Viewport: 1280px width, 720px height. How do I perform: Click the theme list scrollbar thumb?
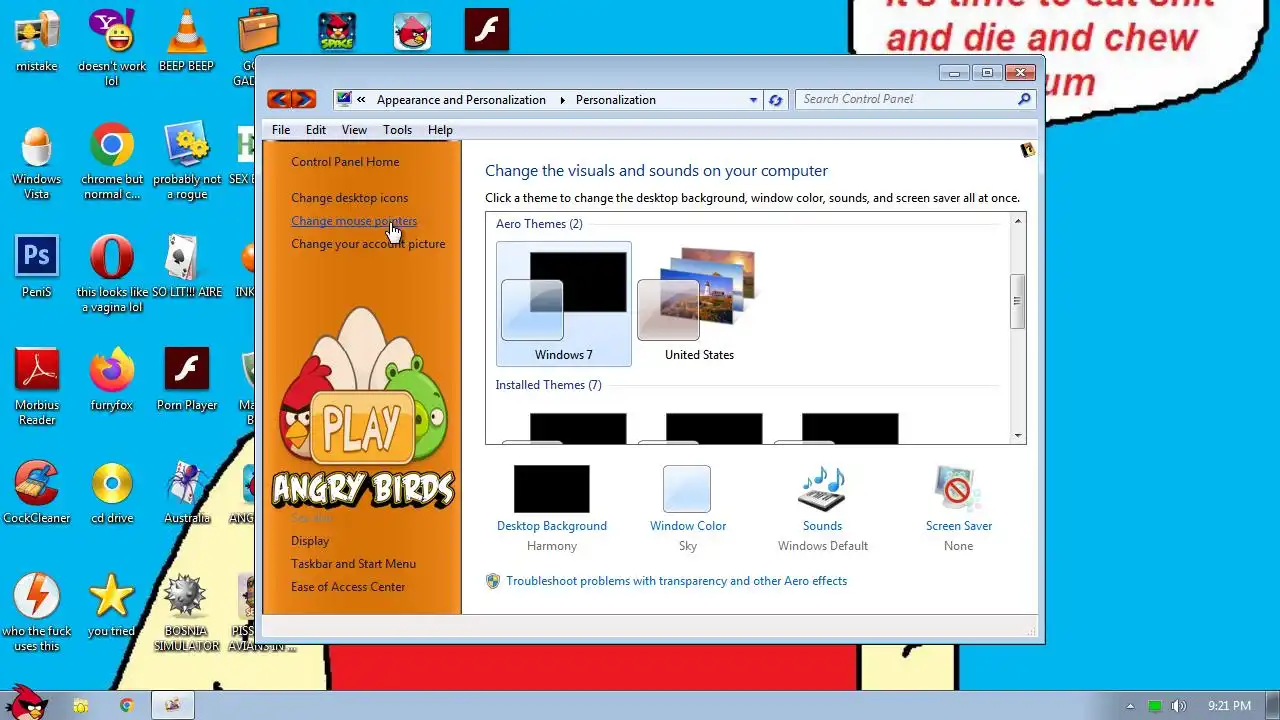[1018, 301]
